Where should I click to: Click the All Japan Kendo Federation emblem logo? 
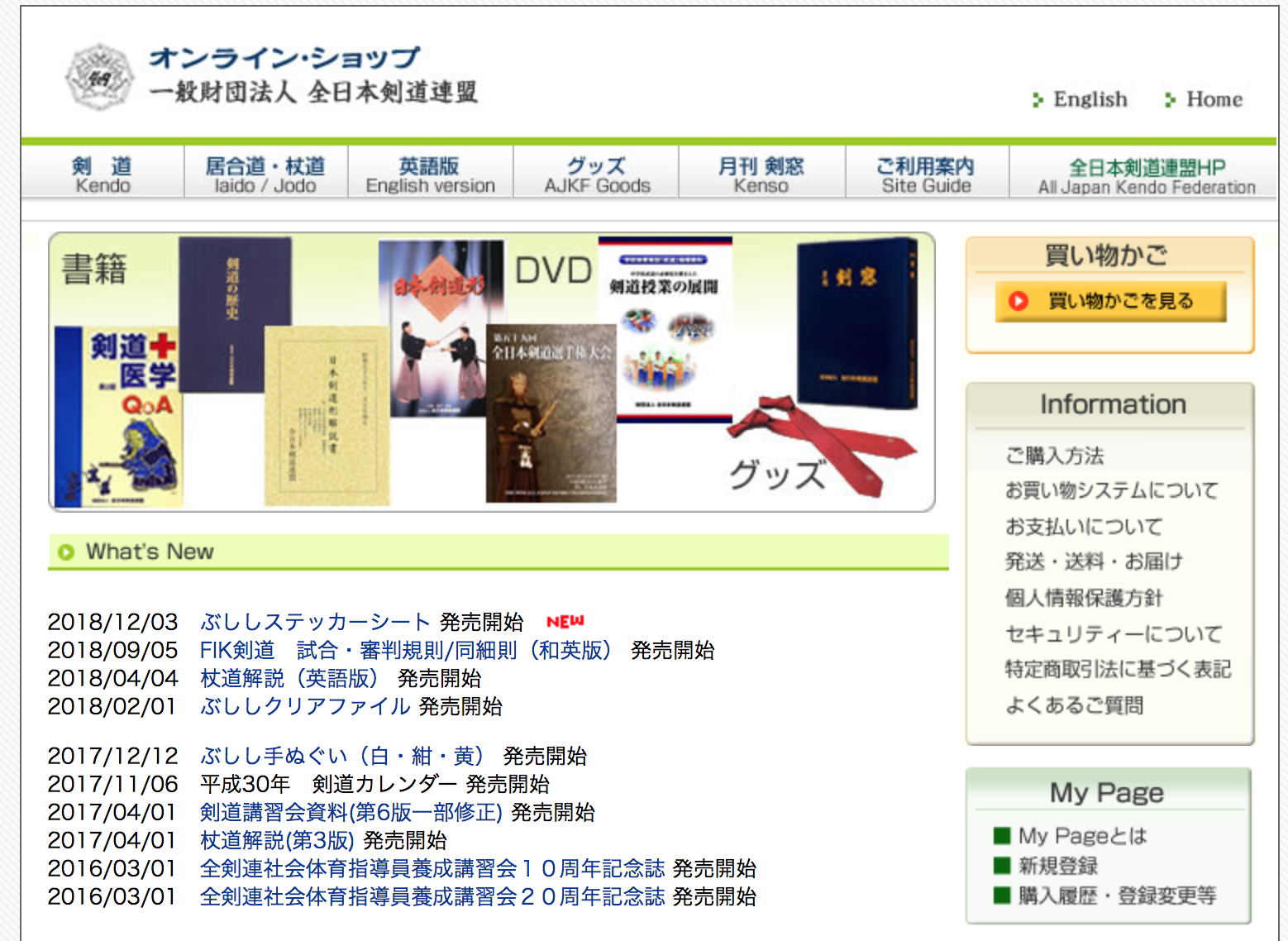pos(99,77)
